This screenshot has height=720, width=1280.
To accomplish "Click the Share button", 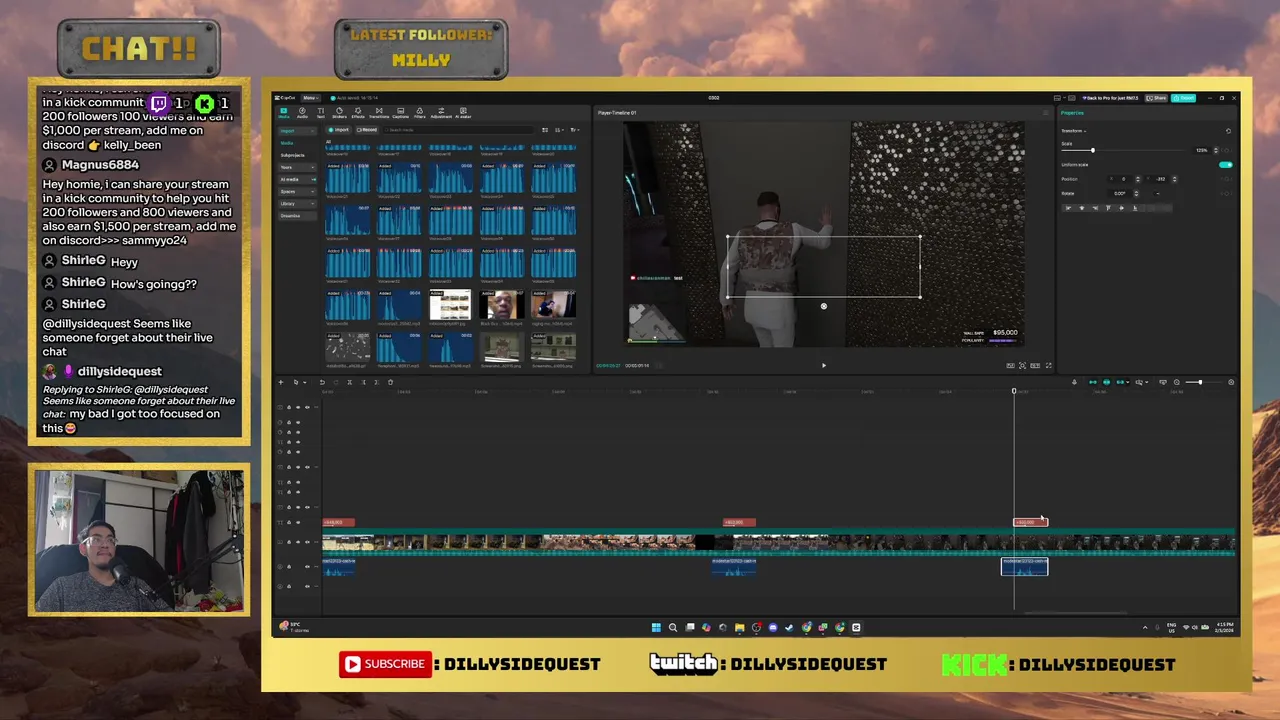I will pos(1156,98).
